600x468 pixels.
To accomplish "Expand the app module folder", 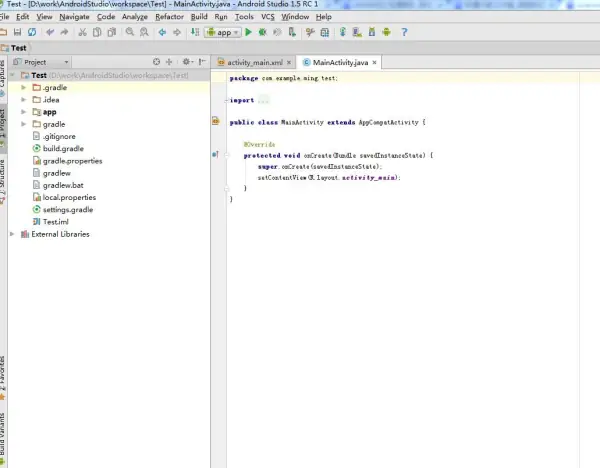I will (24, 112).
